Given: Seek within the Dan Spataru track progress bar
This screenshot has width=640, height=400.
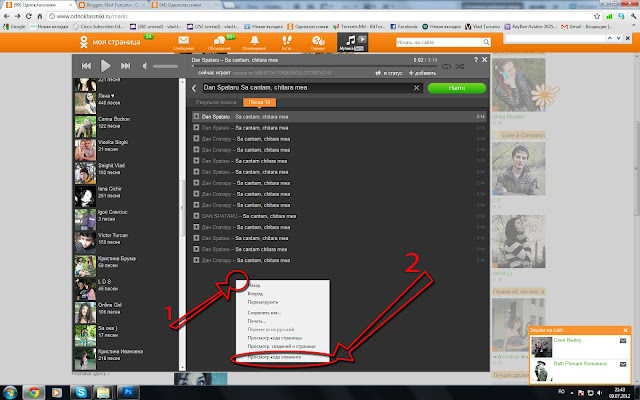Looking at the screenshot, I should click(314, 65).
